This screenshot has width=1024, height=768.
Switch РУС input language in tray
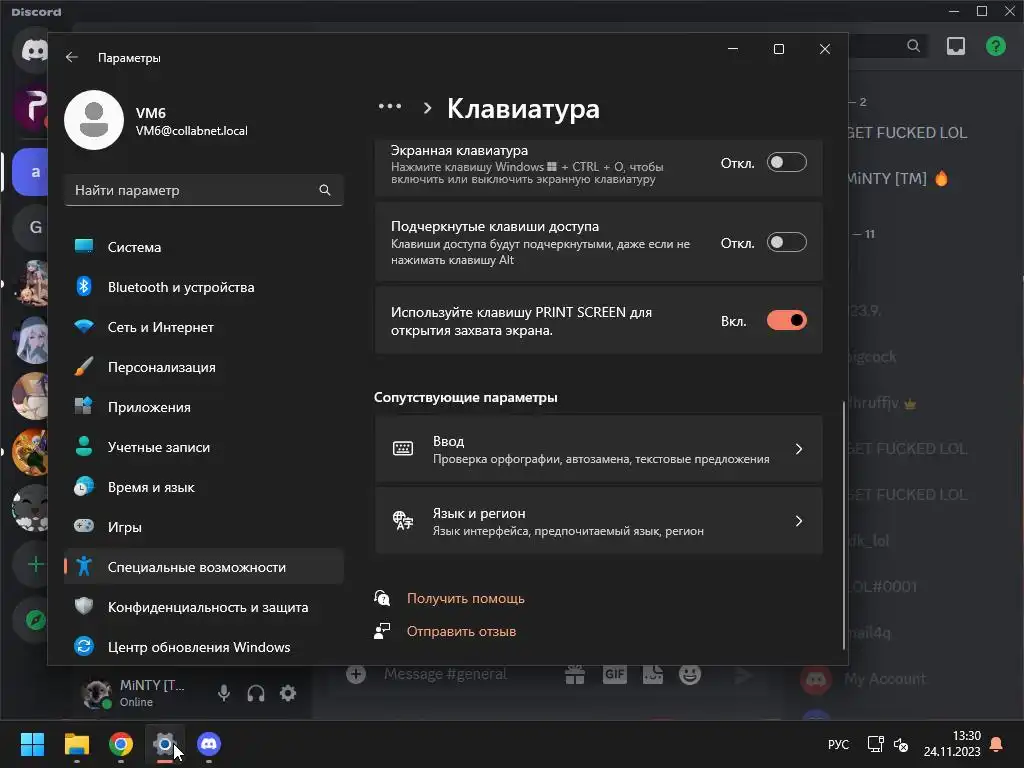(x=839, y=744)
